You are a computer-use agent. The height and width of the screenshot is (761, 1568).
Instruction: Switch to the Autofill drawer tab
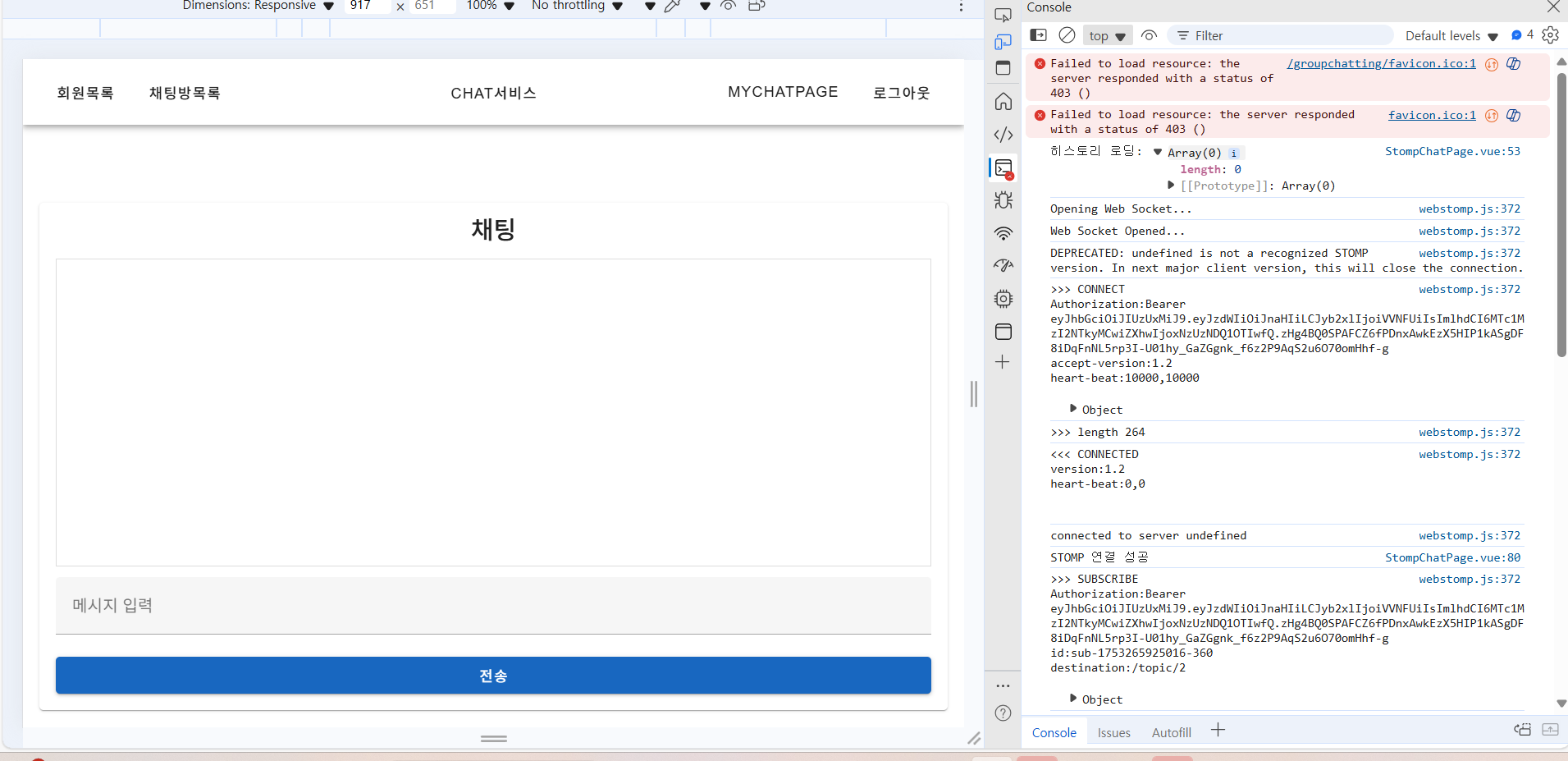[x=1172, y=732]
